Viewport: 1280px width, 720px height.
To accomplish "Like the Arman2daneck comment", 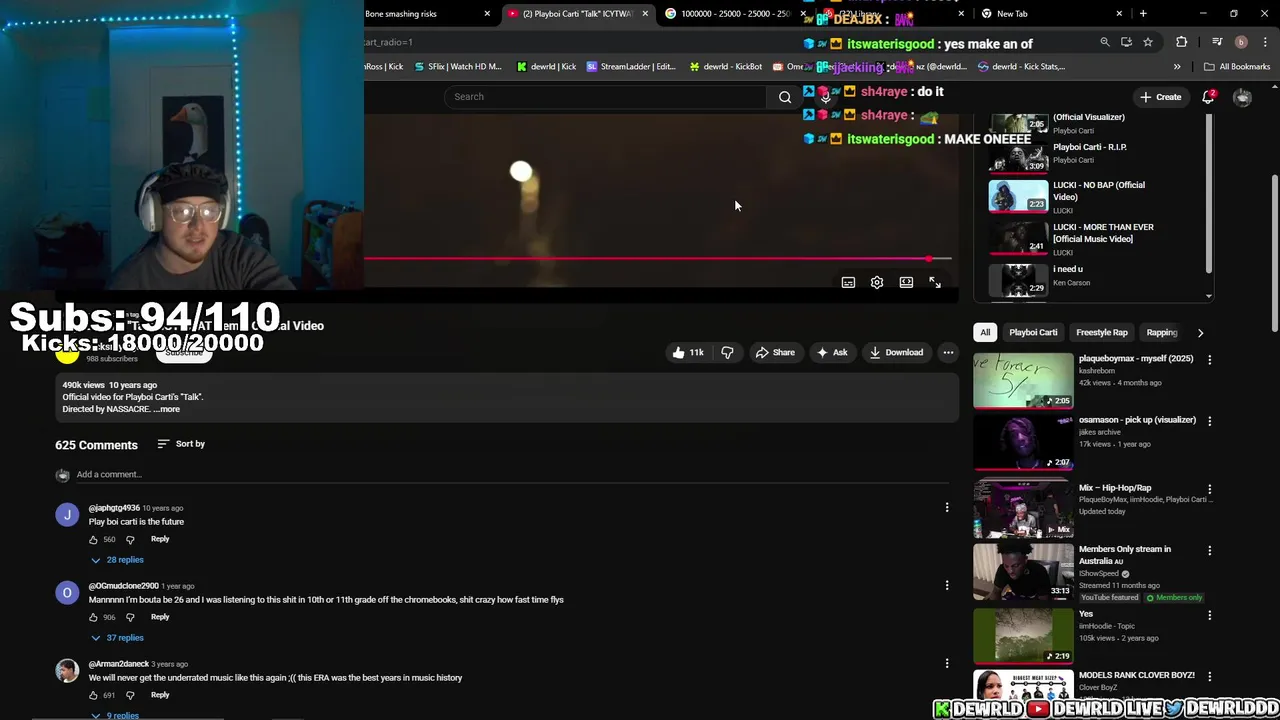I will (94, 696).
